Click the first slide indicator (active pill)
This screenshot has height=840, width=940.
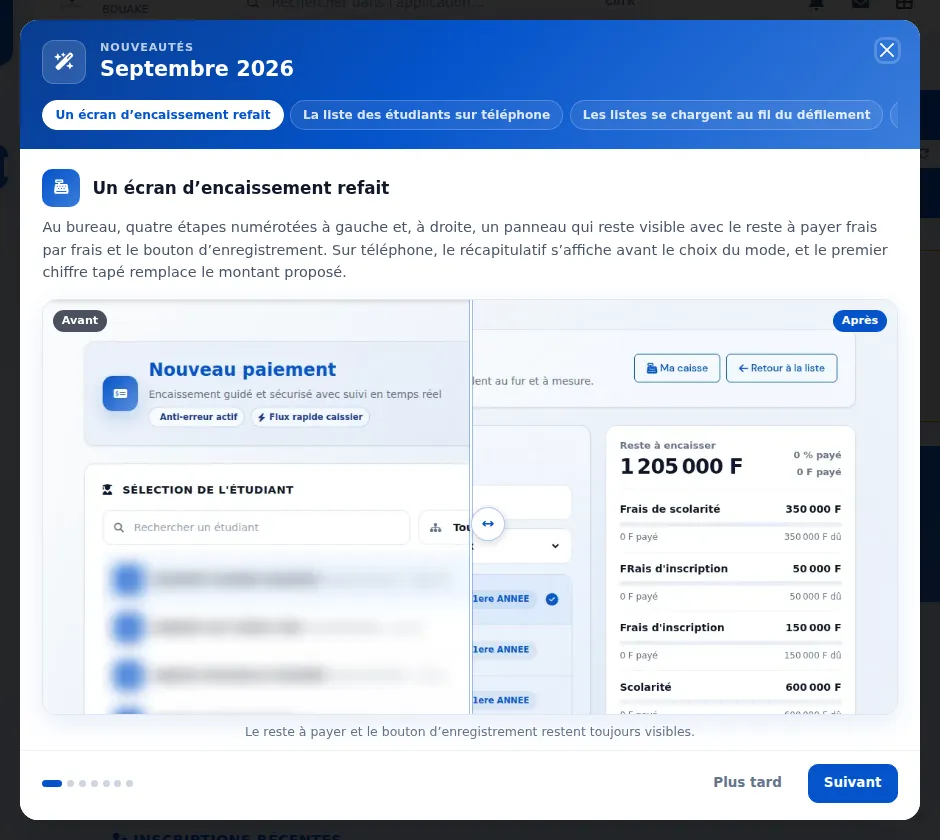(x=52, y=784)
